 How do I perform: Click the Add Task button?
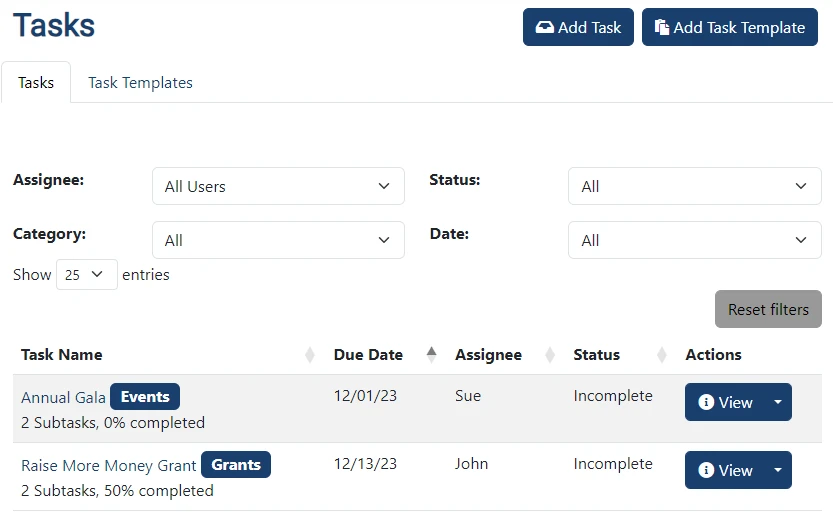[x=578, y=28]
